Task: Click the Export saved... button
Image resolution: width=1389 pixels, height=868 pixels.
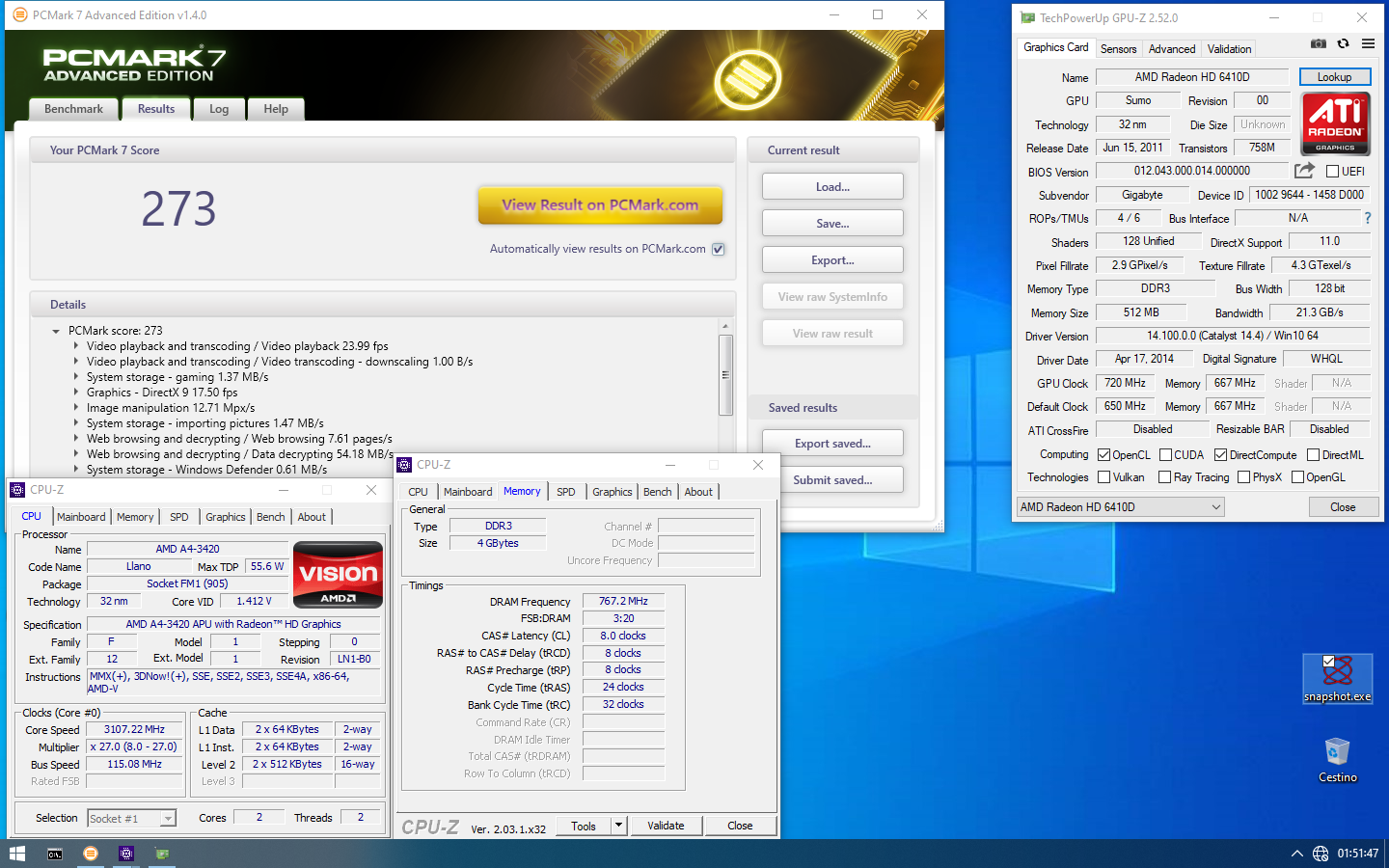Action: click(x=832, y=443)
